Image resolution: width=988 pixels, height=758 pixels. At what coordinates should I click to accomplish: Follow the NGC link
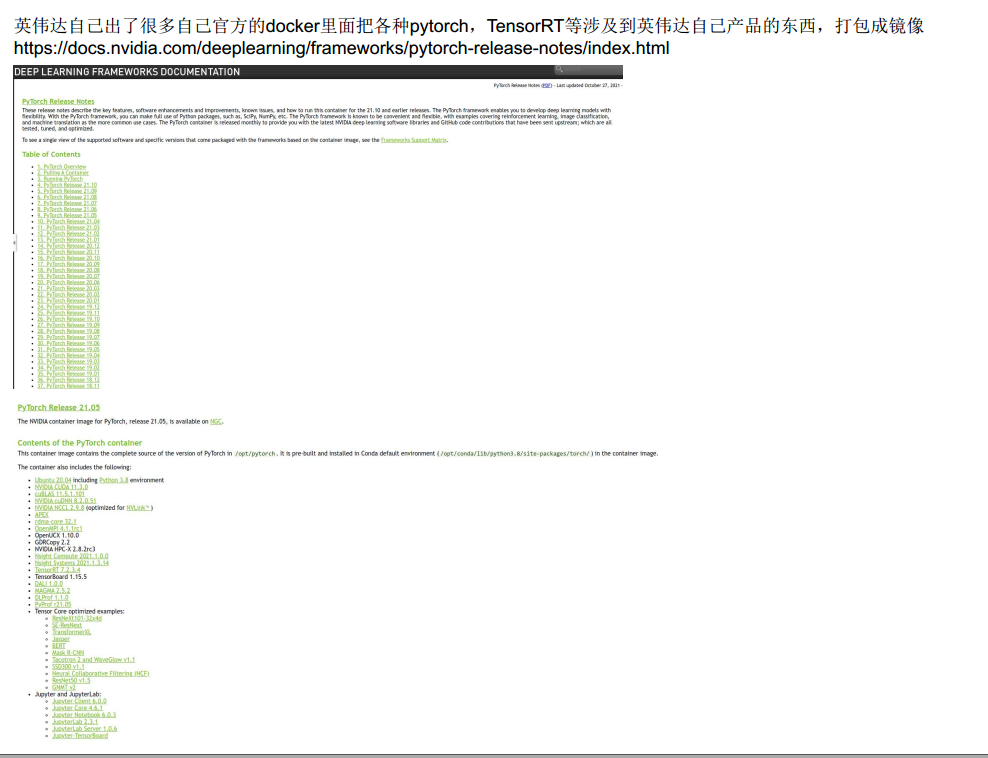pyautogui.click(x=215, y=422)
